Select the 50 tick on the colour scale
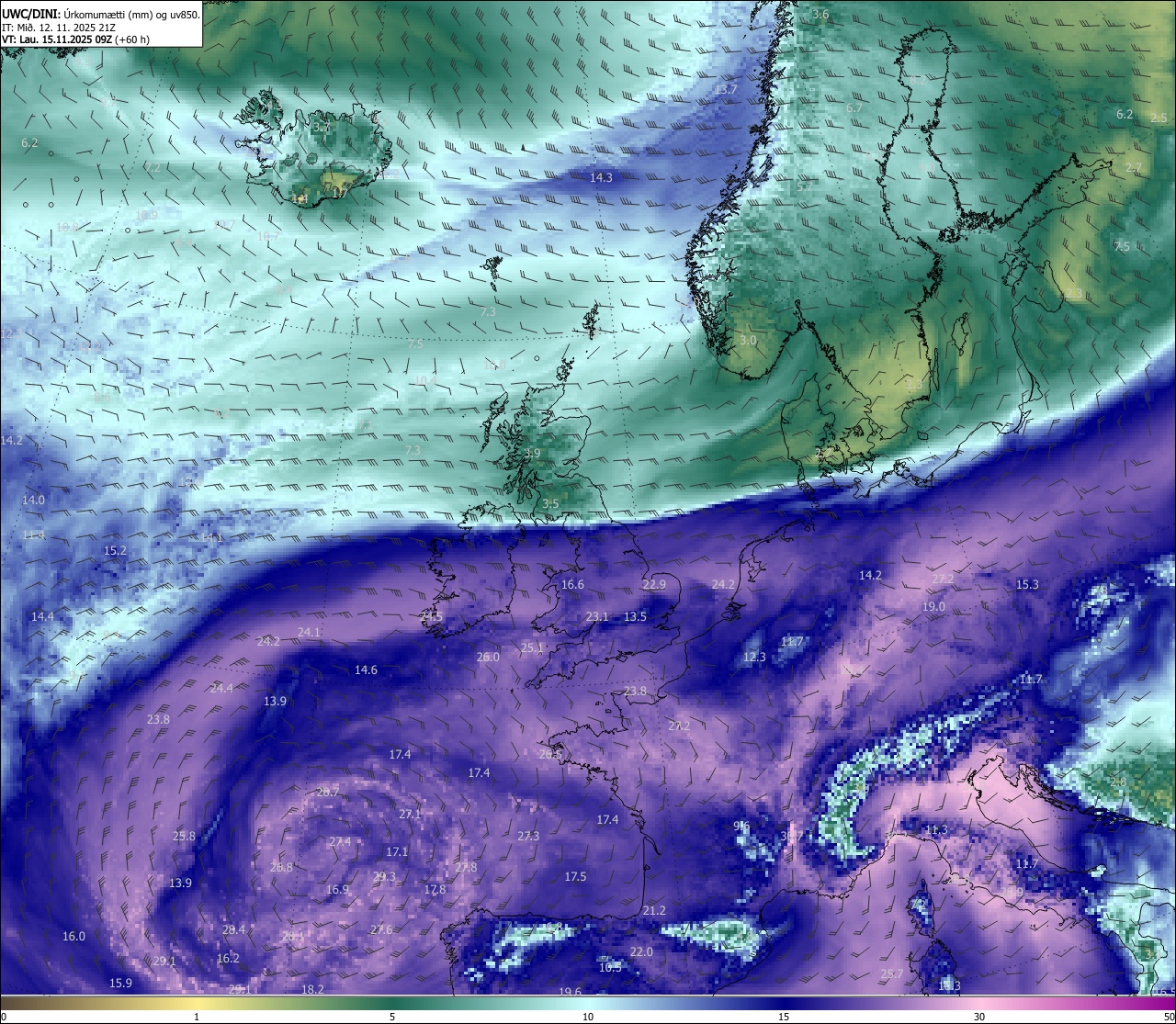1176x1024 pixels. (x=1169, y=1017)
